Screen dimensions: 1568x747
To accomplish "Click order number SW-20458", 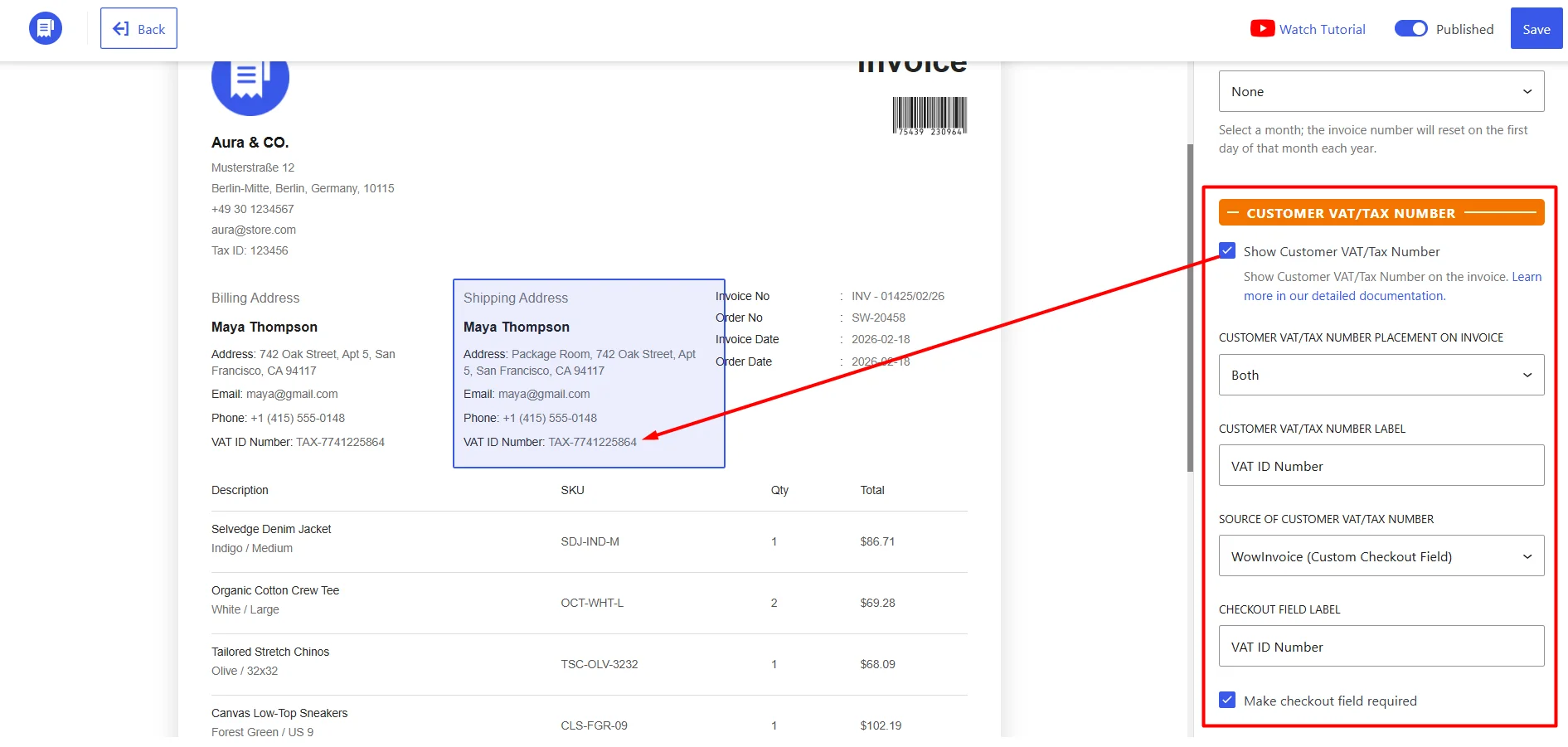I will tap(878, 318).
